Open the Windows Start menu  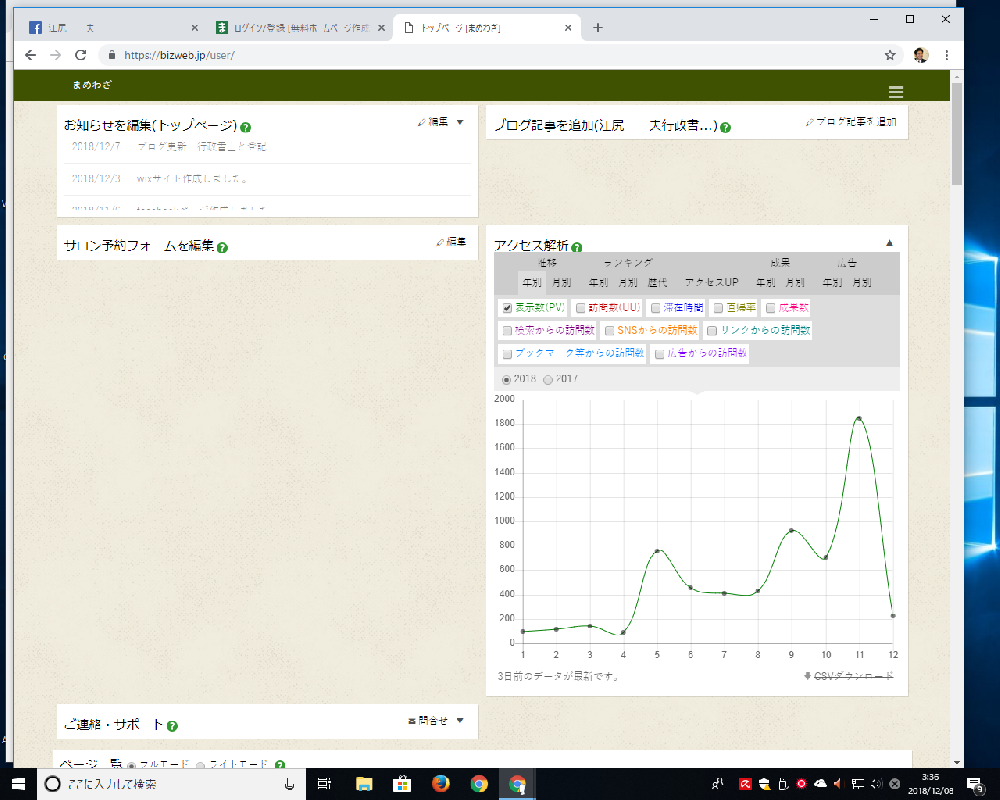pos(18,784)
